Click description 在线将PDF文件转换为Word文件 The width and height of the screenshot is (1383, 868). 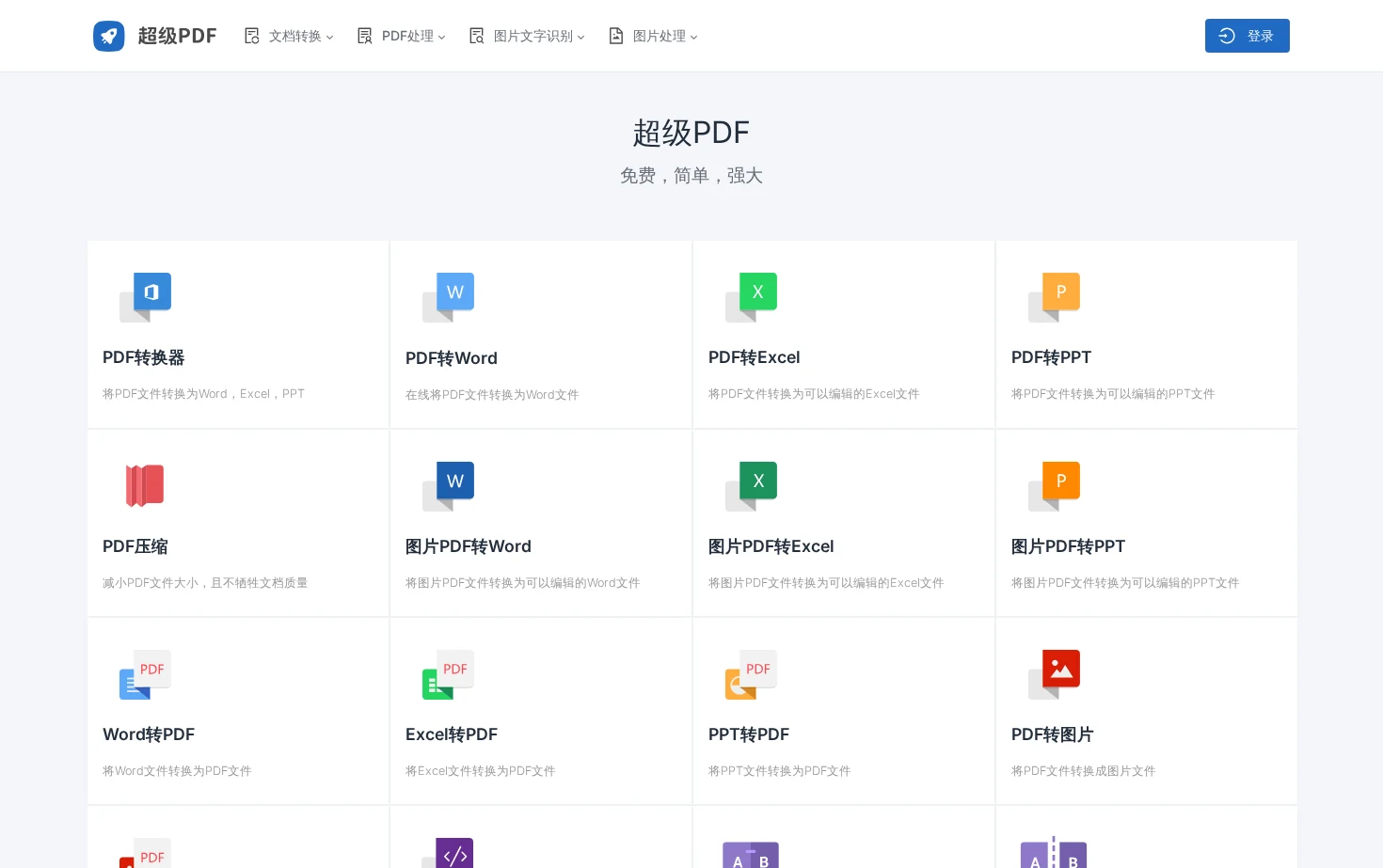click(x=492, y=395)
